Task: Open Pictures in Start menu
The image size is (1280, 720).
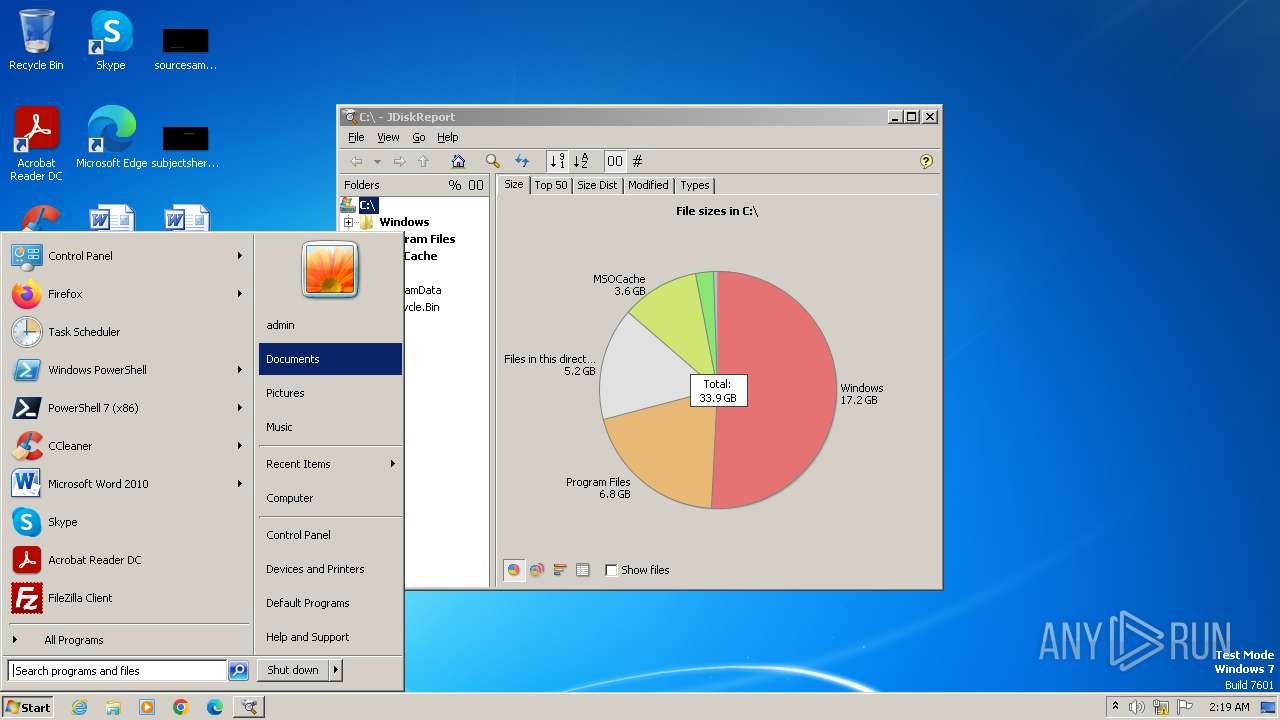Action: [330, 393]
